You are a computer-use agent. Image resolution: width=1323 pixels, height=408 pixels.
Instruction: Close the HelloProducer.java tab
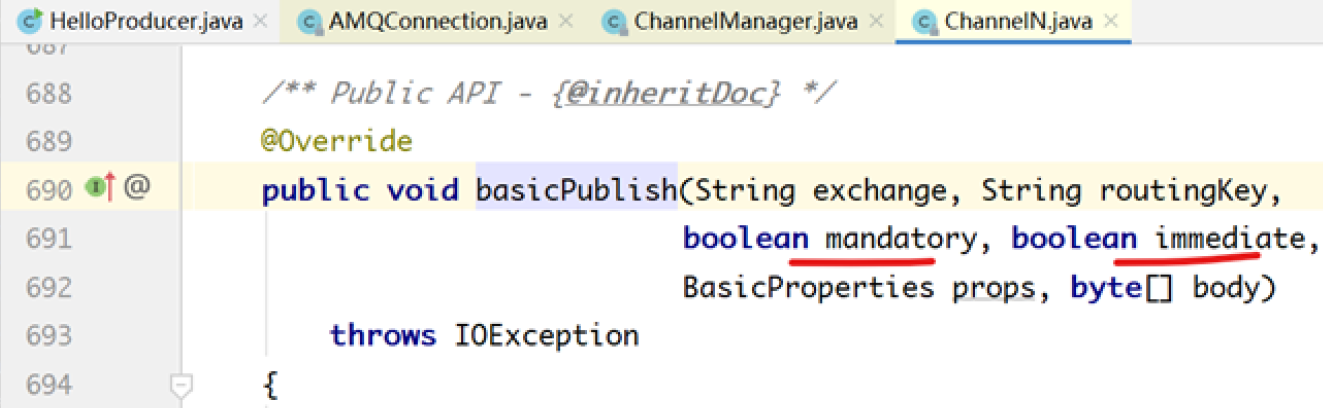(261, 20)
